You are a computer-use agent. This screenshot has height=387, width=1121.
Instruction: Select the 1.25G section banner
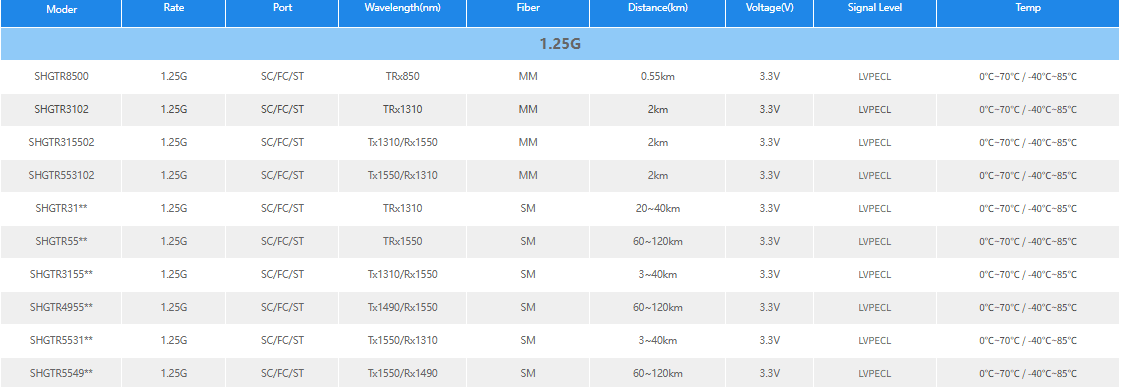pos(560,44)
